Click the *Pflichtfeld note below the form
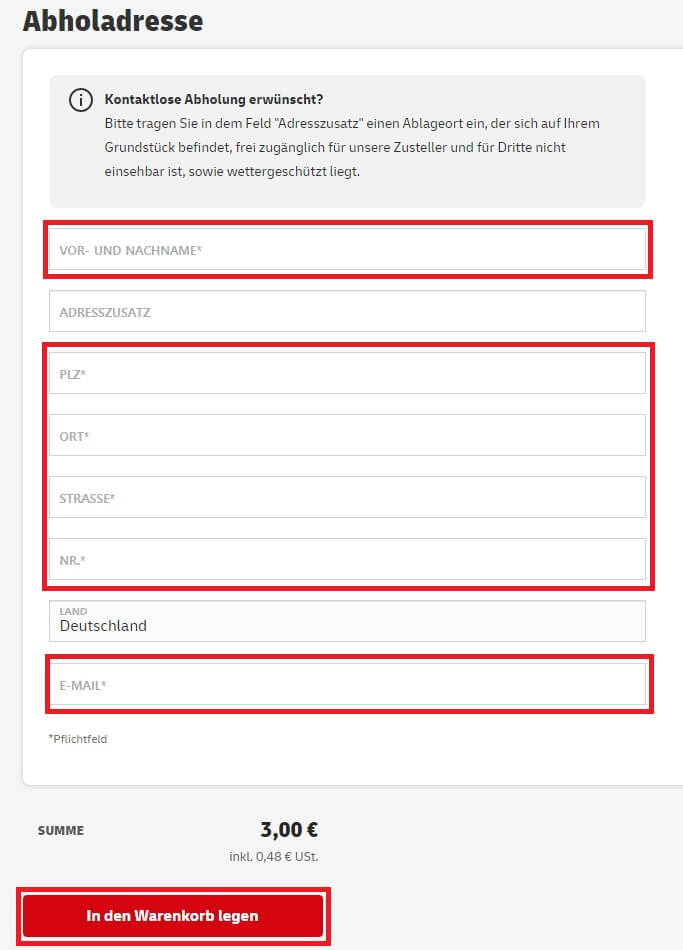 [x=78, y=739]
